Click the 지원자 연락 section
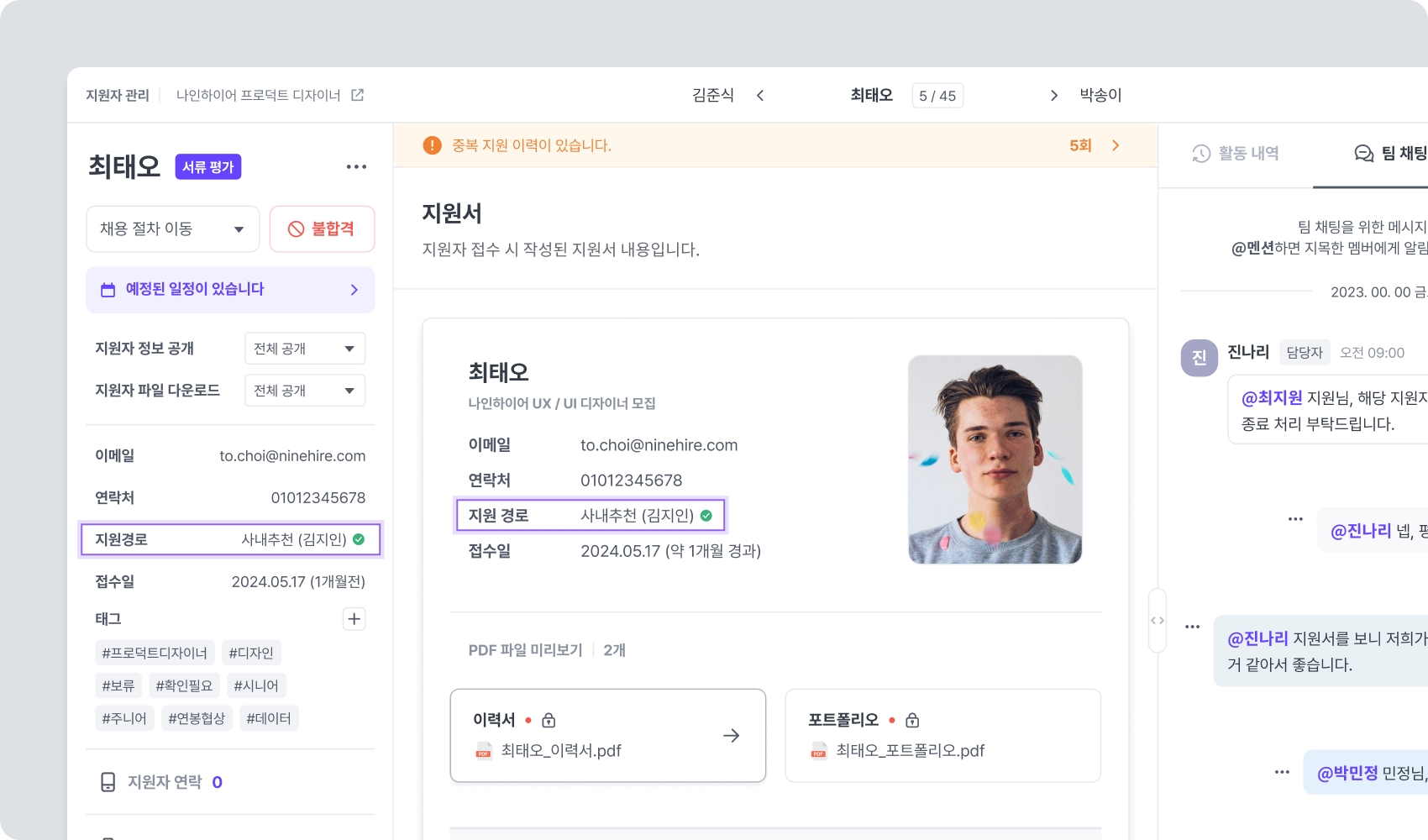Screen dimensions: 1428x840 (x=230, y=782)
